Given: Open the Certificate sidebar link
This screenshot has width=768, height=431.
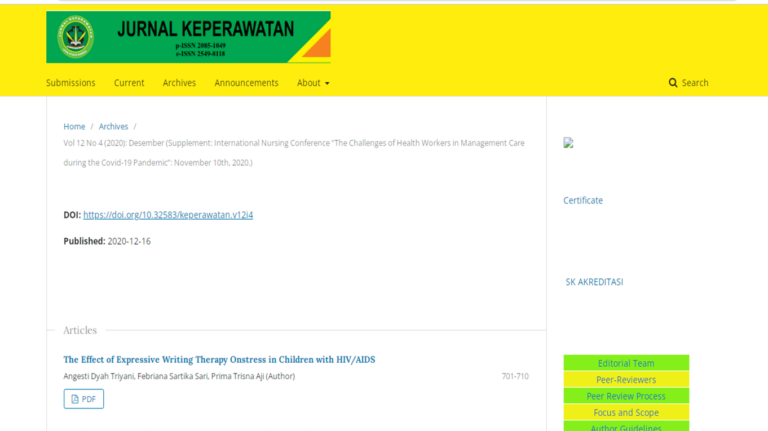Looking at the screenshot, I should [x=583, y=200].
